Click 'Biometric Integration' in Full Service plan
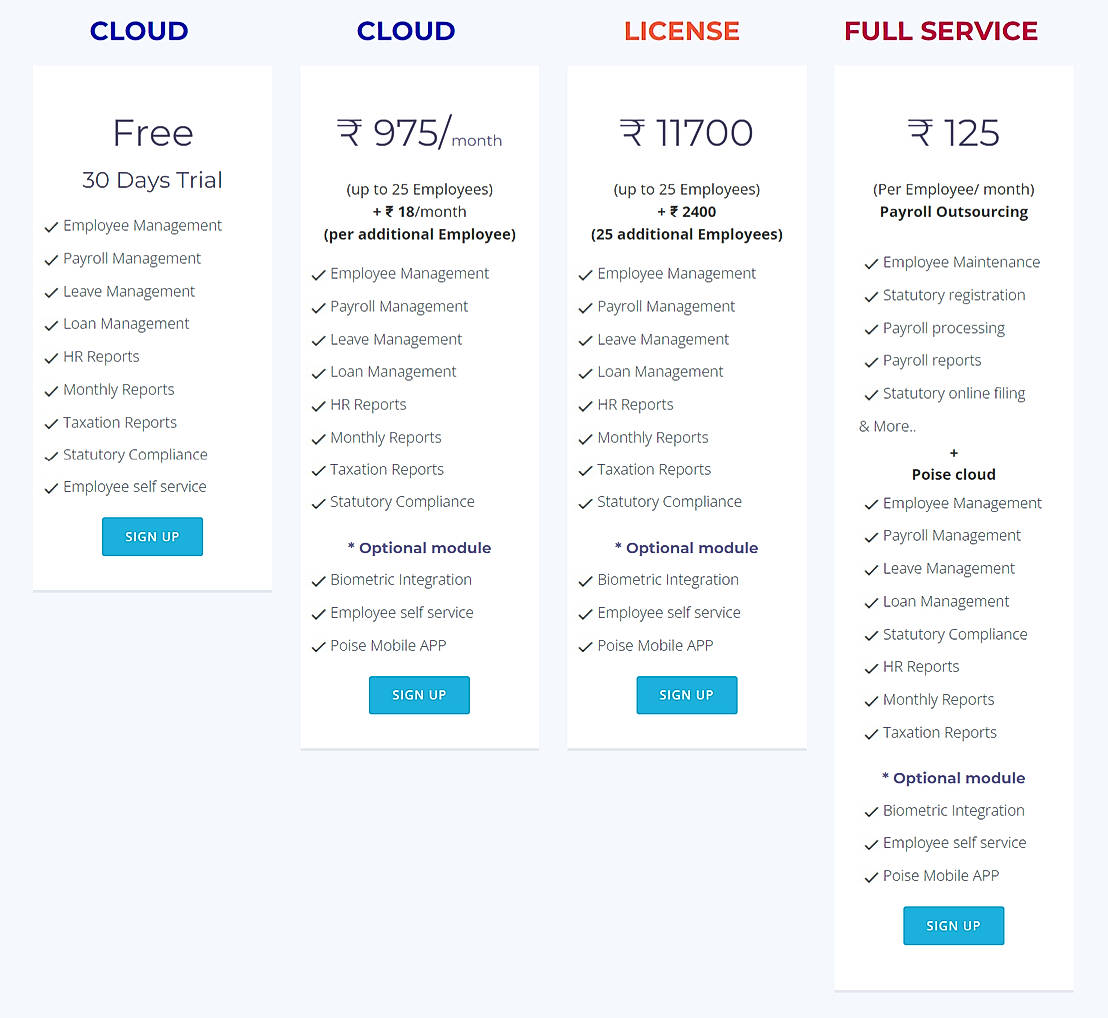The height and width of the screenshot is (1018, 1108). click(x=954, y=811)
